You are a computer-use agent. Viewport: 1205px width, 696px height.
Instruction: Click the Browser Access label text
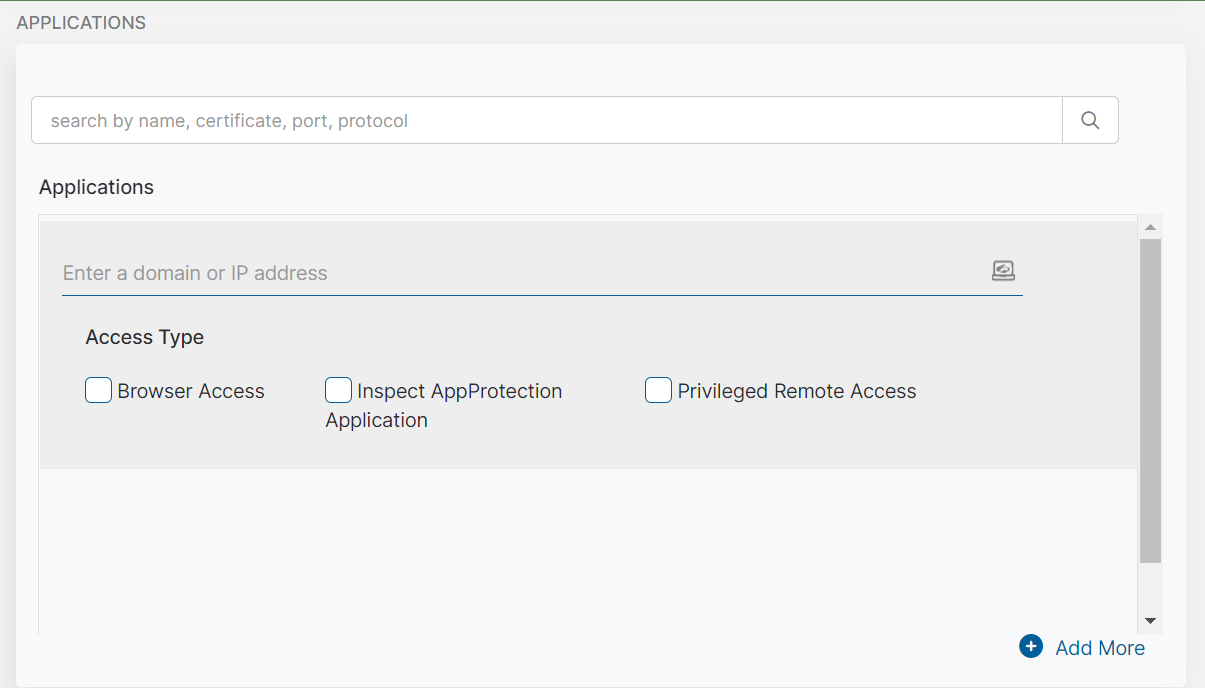pos(191,391)
